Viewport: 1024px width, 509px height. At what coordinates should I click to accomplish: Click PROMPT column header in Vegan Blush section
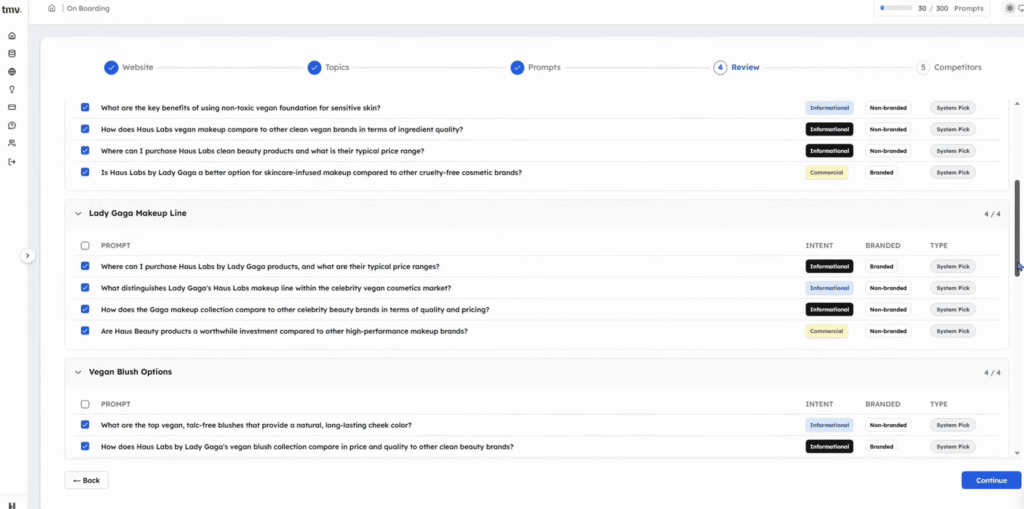click(x=116, y=404)
